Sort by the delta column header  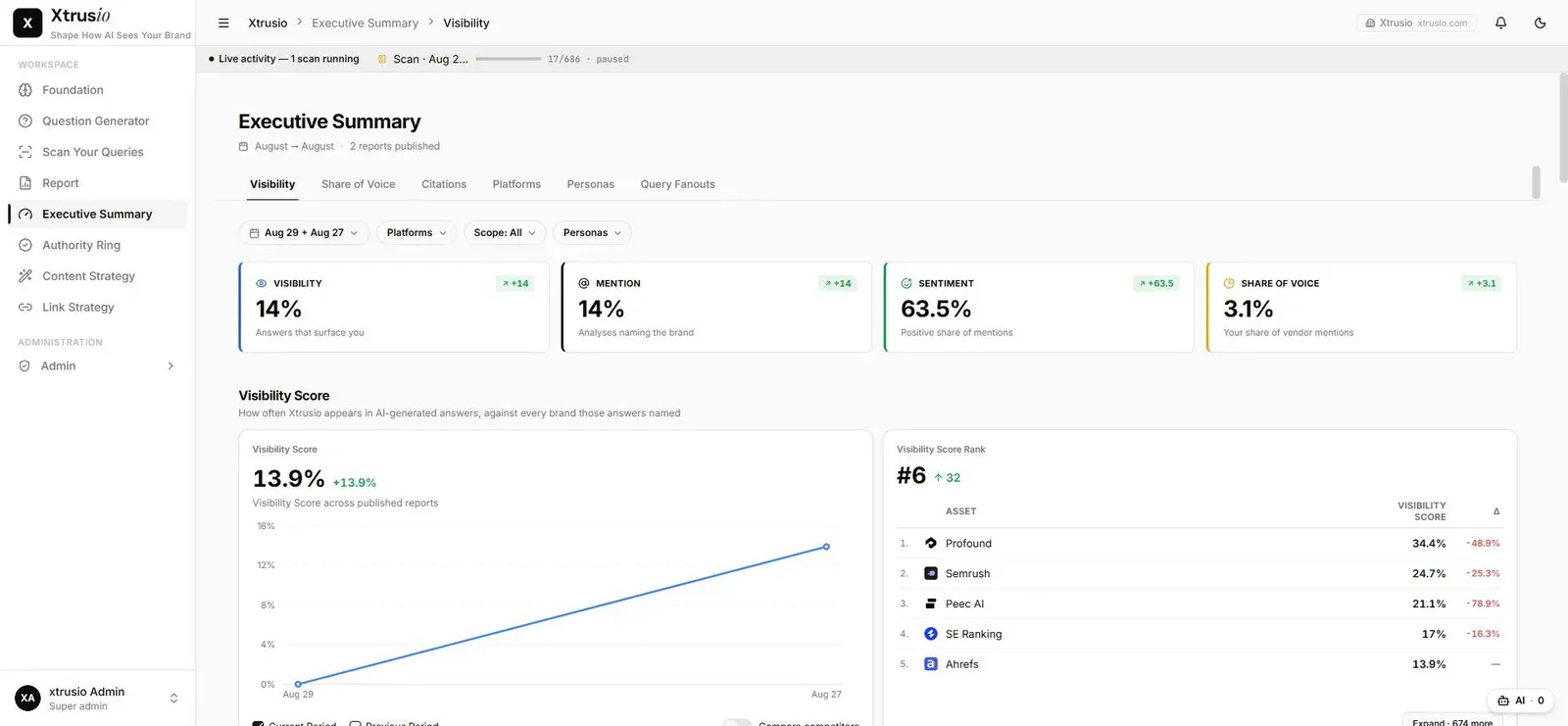pos(1495,511)
